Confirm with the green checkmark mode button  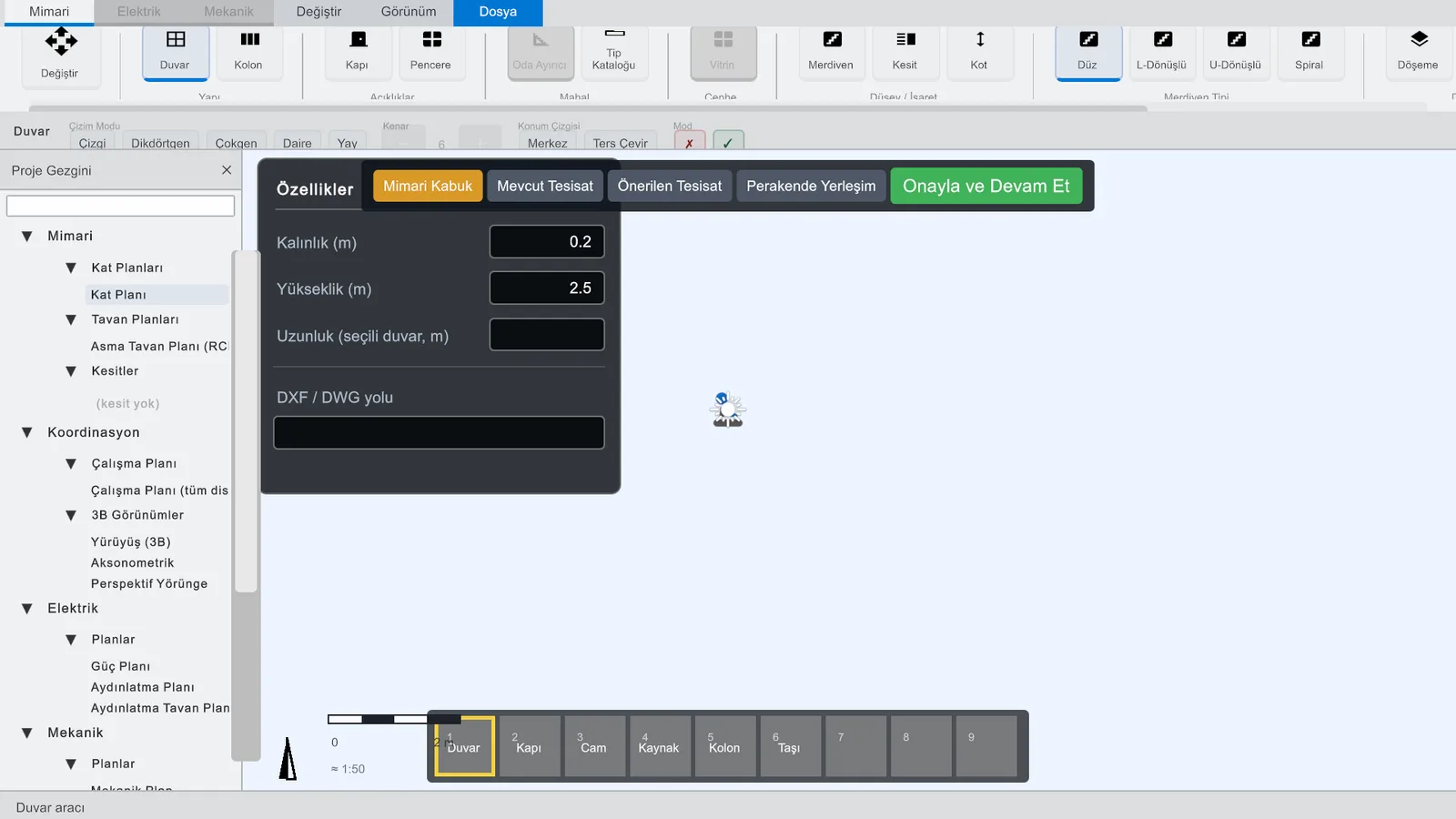(728, 142)
